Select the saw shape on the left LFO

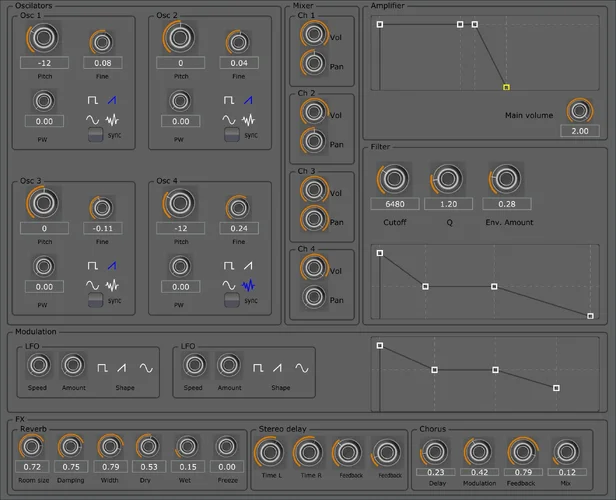(x=122, y=368)
